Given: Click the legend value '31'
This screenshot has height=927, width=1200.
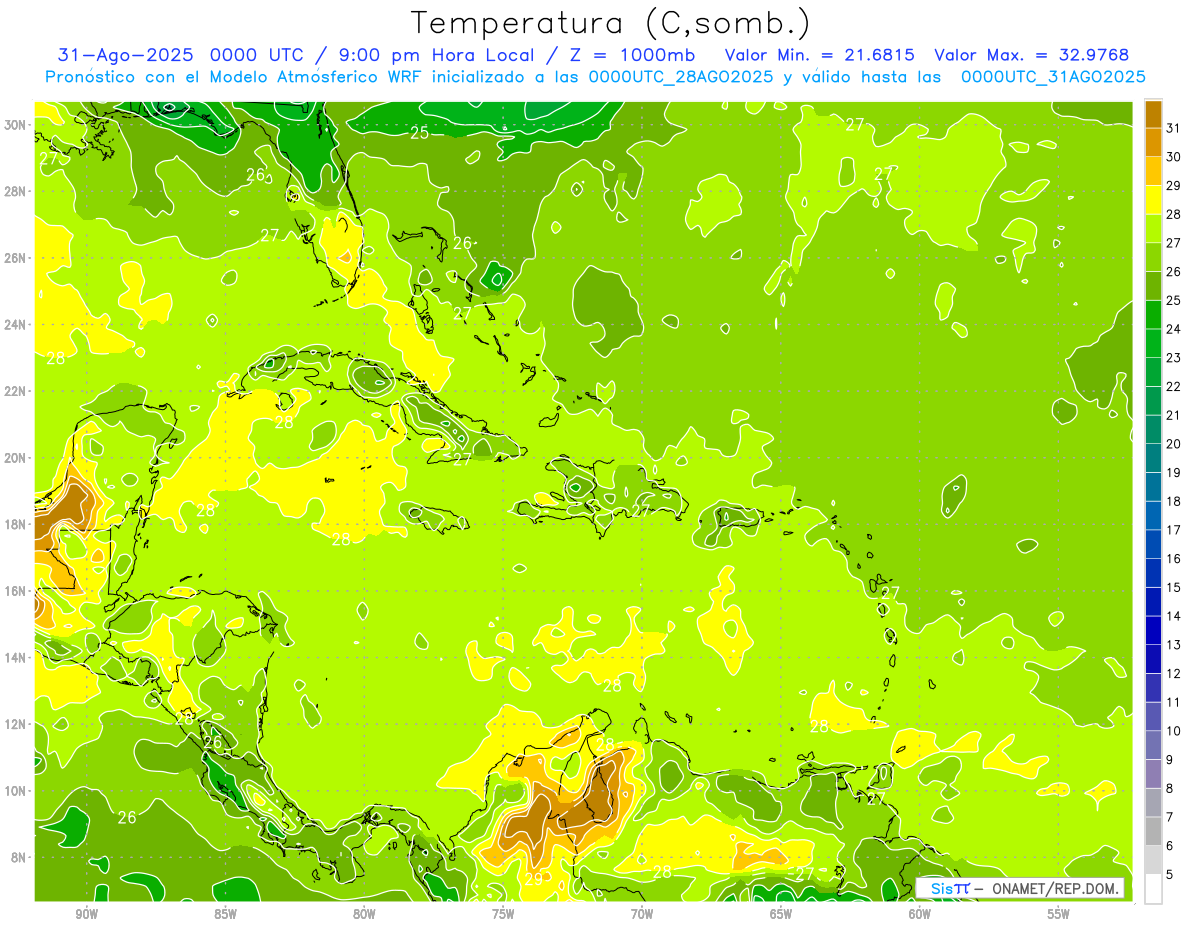Looking at the screenshot, I should (x=1174, y=128).
